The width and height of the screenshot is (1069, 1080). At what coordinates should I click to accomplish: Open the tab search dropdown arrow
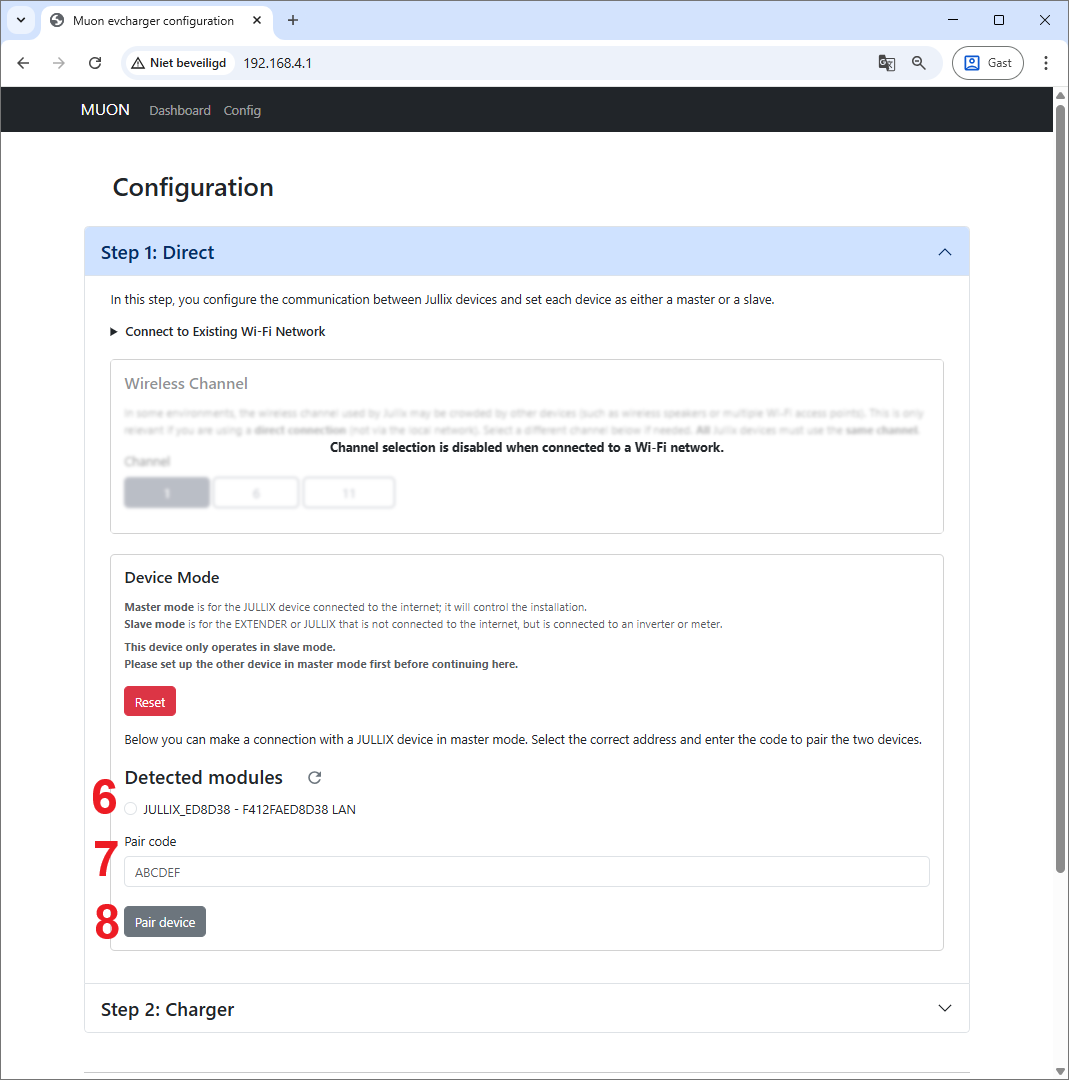(x=20, y=20)
